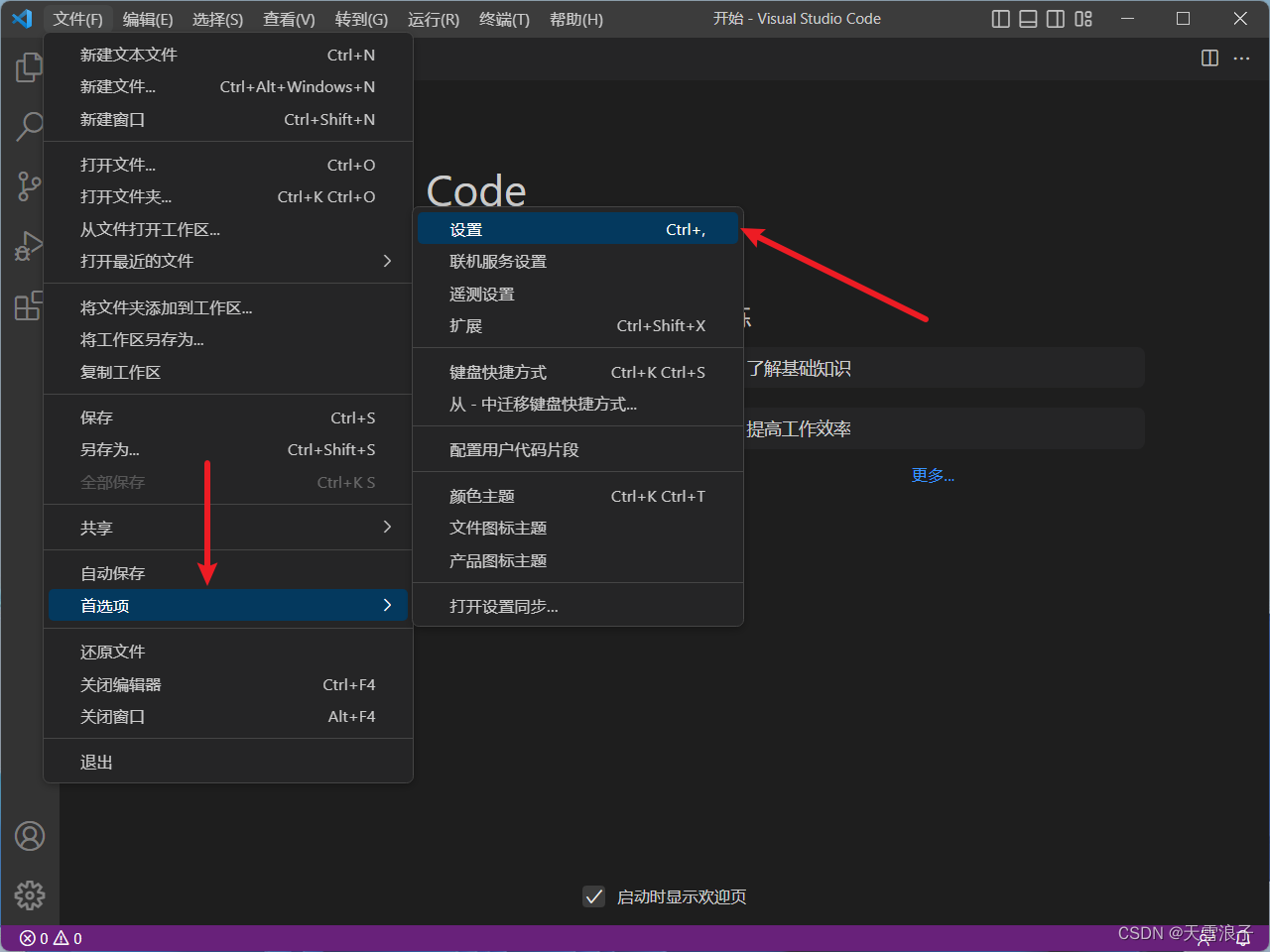Viewport: 1270px width, 952px height.
Task: Open the Explorer activity bar icon
Action: [x=29, y=67]
